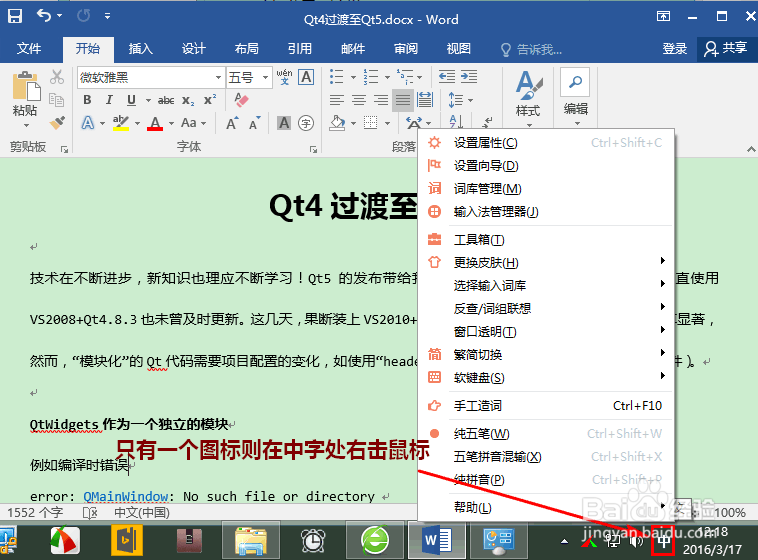Clear all formatting with the eraser icon
This screenshot has width=758, height=560.
pos(241,100)
